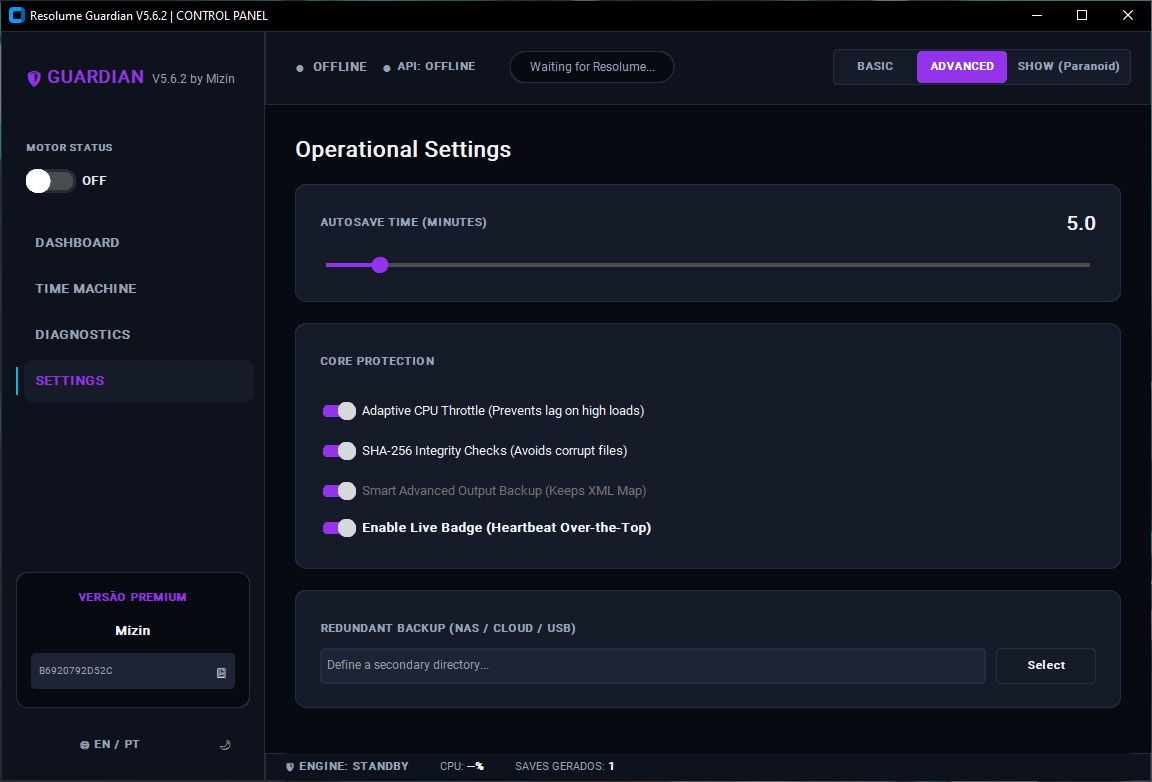The width and height of the screenshot is (1152, 782).
Task: Click the Resolume Guardian title bar app icon
Action: (x=16, y=15)
